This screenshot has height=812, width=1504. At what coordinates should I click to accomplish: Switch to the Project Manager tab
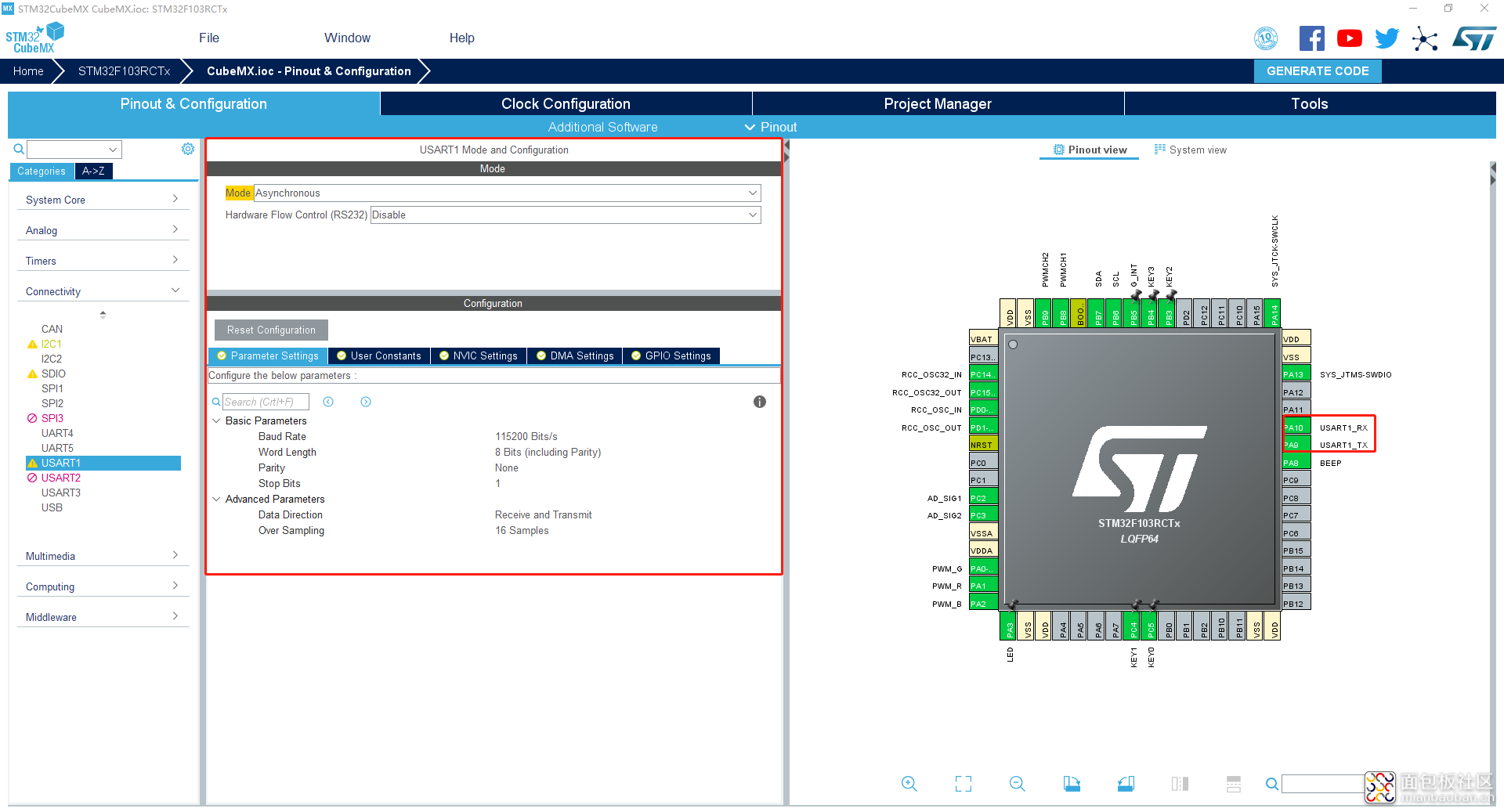click(938, 103)
